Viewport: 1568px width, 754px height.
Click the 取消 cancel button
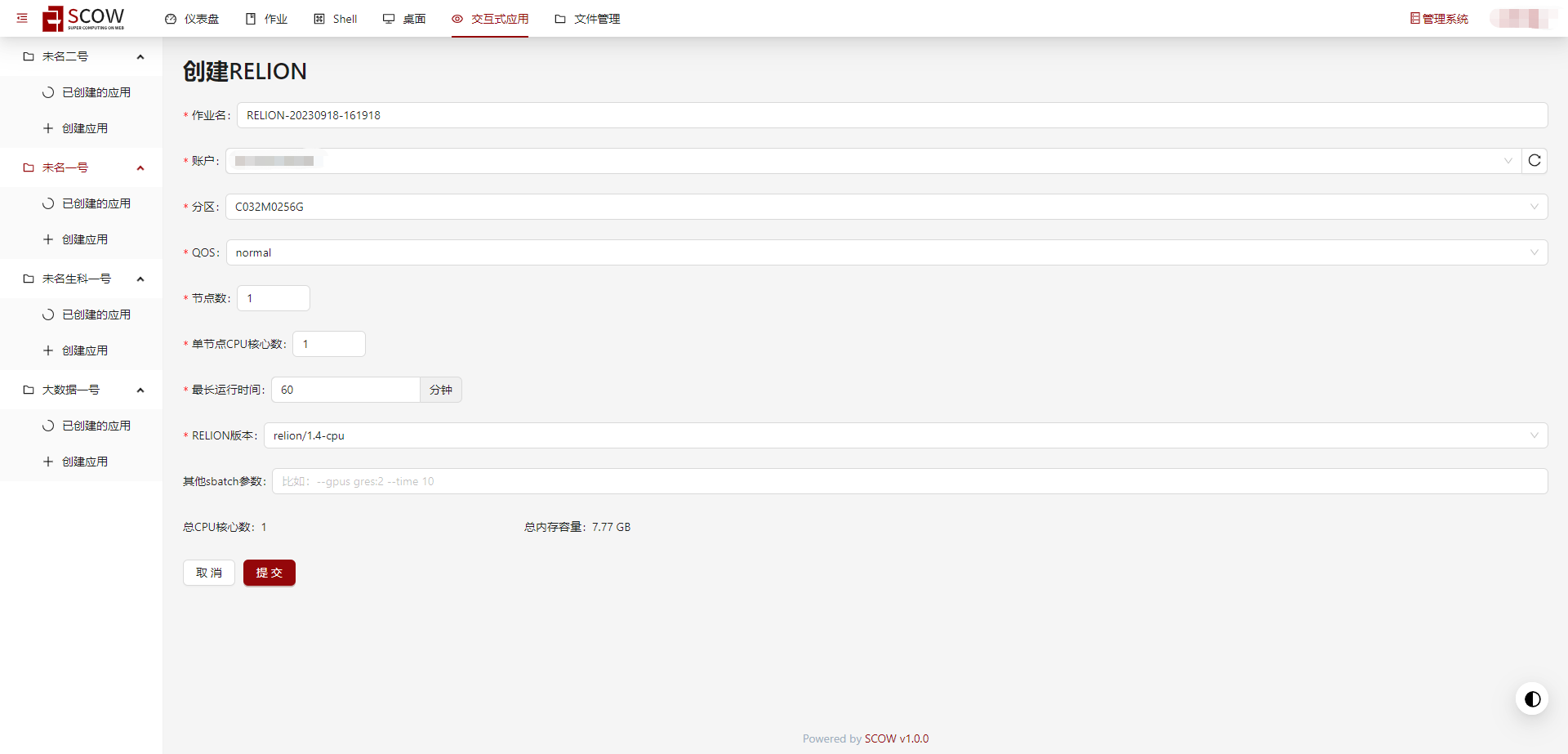tap(209, 573)
